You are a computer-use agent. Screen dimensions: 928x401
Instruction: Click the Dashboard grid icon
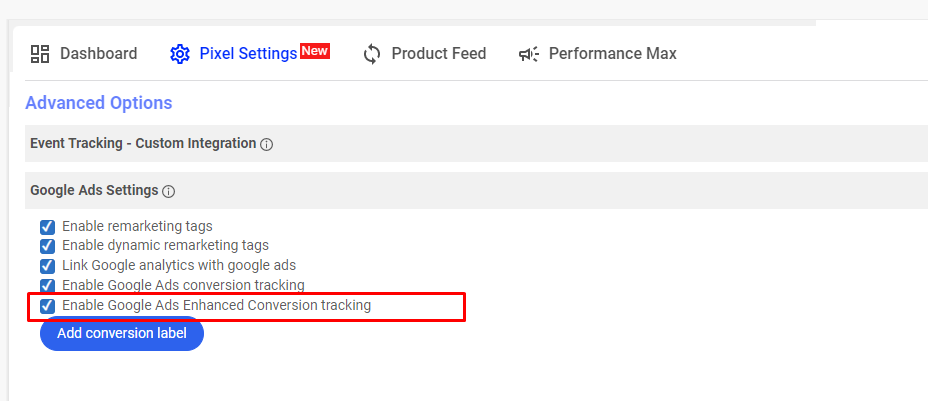coord(40,54)
